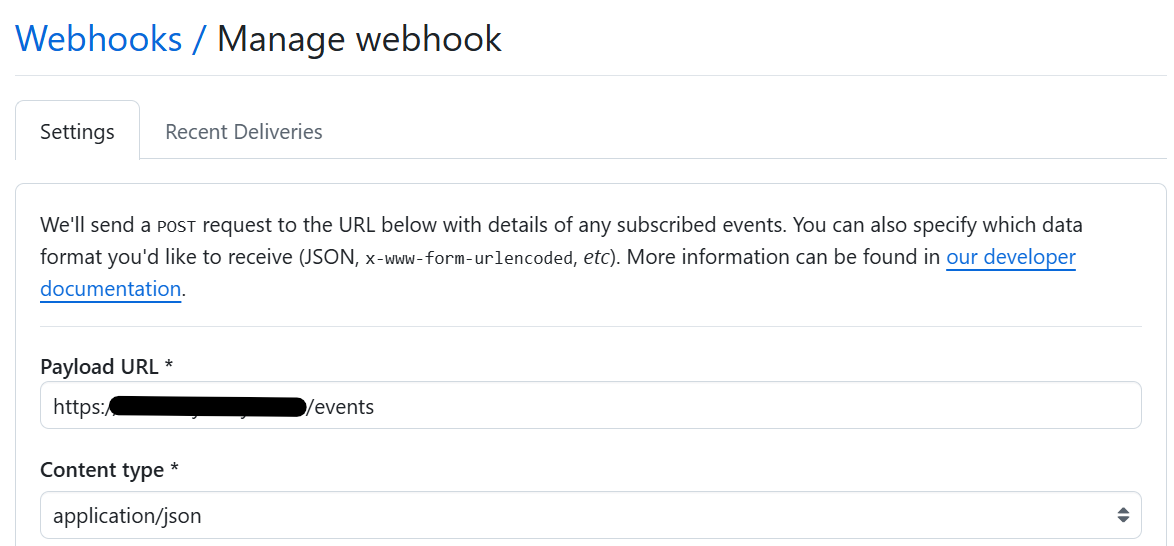Click the Payload URL field label
The image size is (1174, 546).
[99, 366]
